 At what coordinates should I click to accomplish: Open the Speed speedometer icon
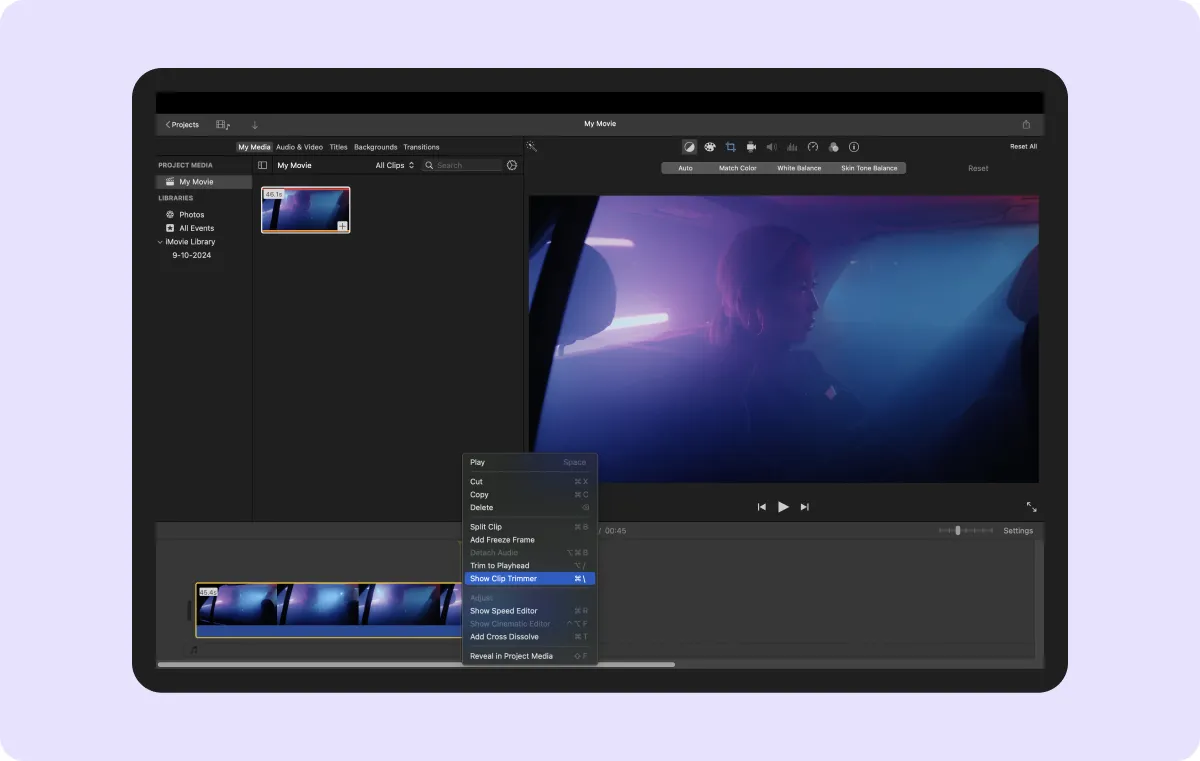tap(813, 147)
